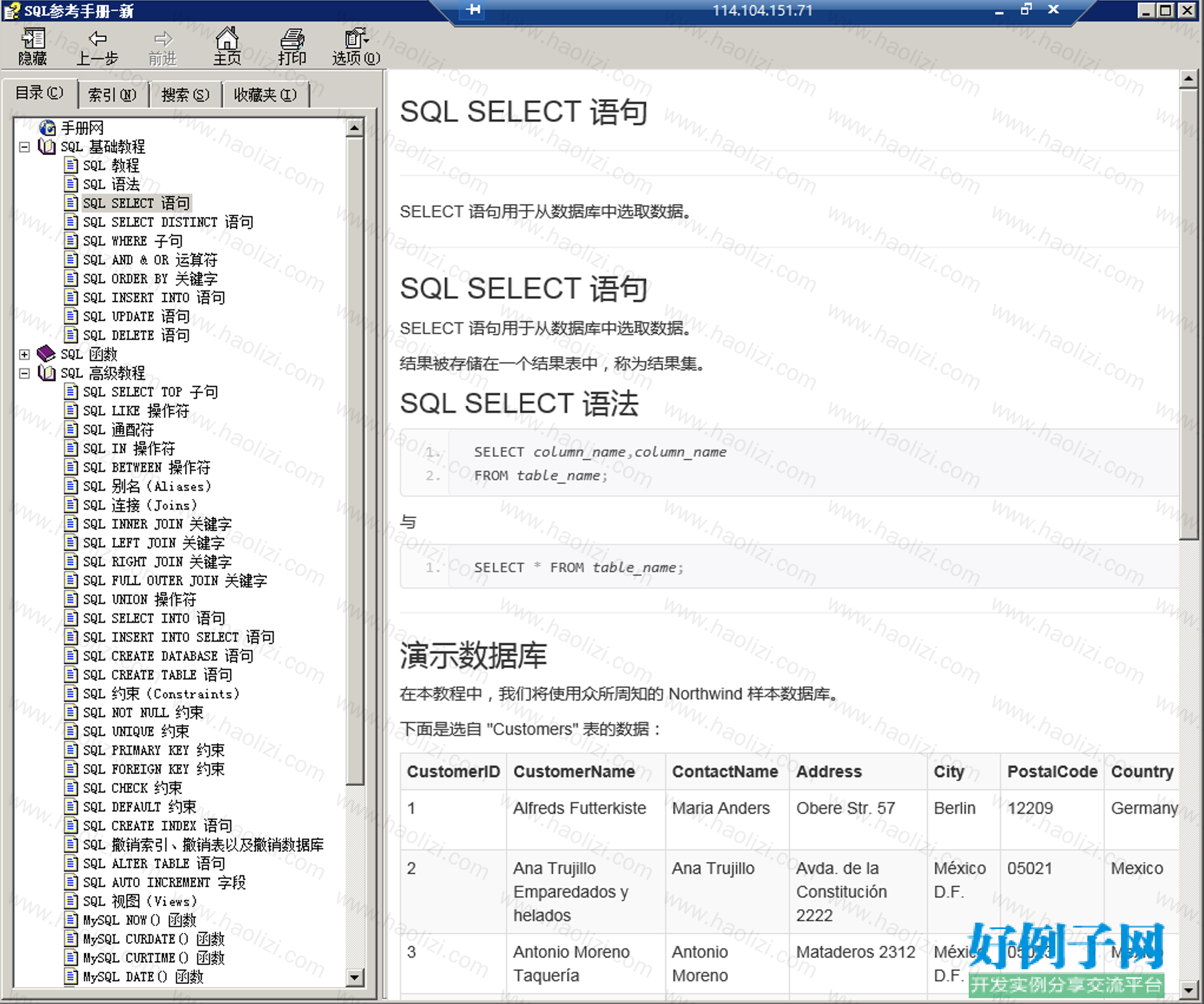Screen dimensions: 1204x1004
Task: Open the 选项 (Options) toolbar menu
Action: coord(356,46)
